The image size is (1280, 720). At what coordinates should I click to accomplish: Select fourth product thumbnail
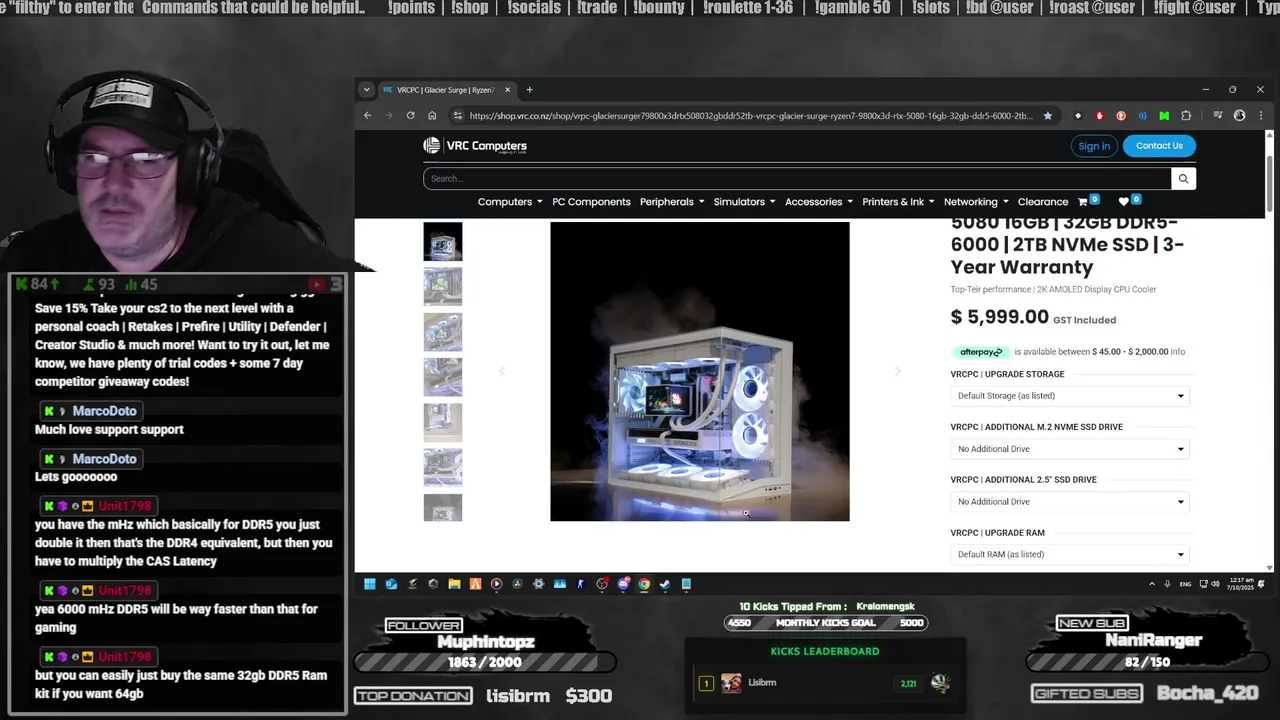click(443, 378)
